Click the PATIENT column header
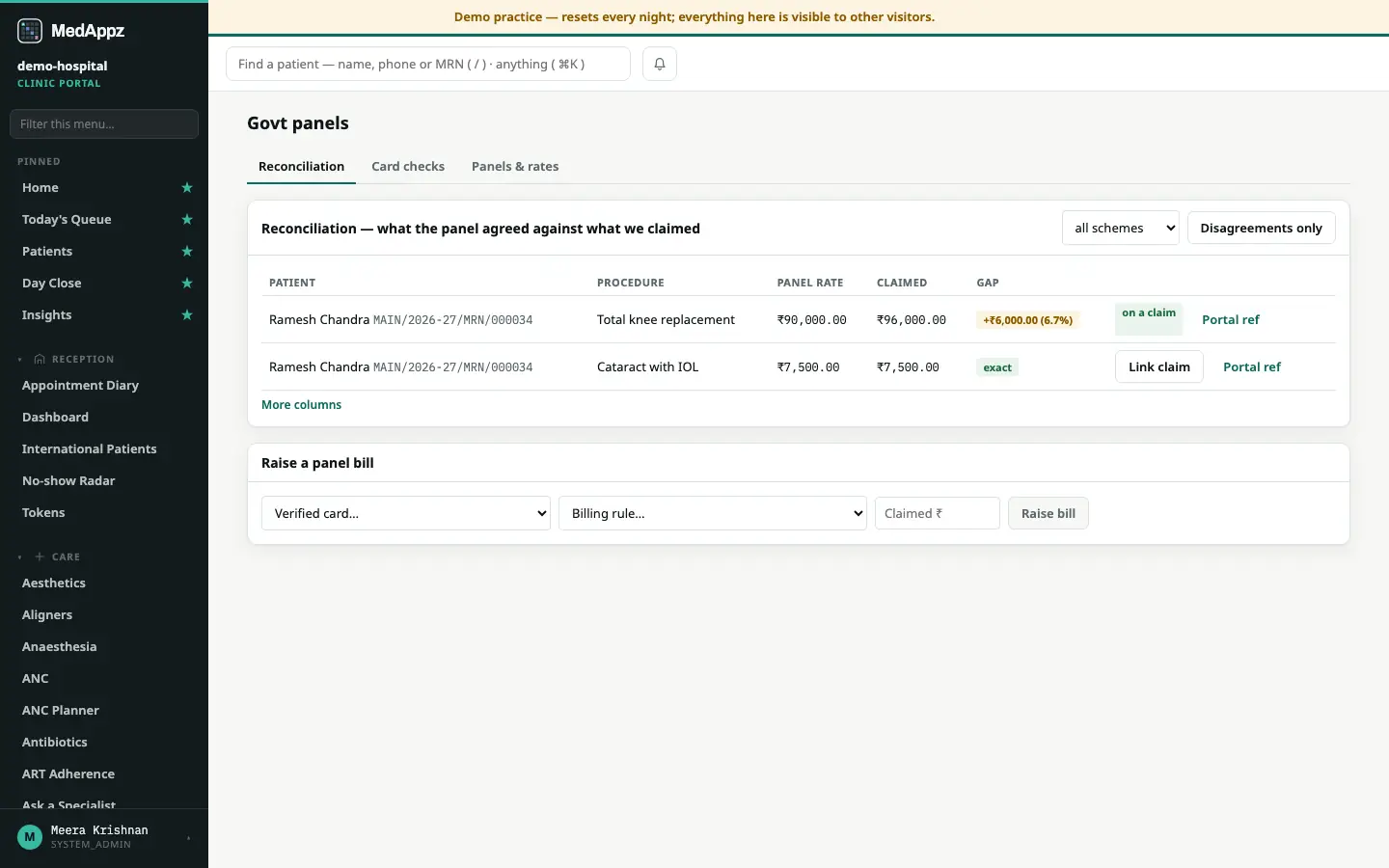Viewport: 1389px width, 868px height. (x=292, y=283)
